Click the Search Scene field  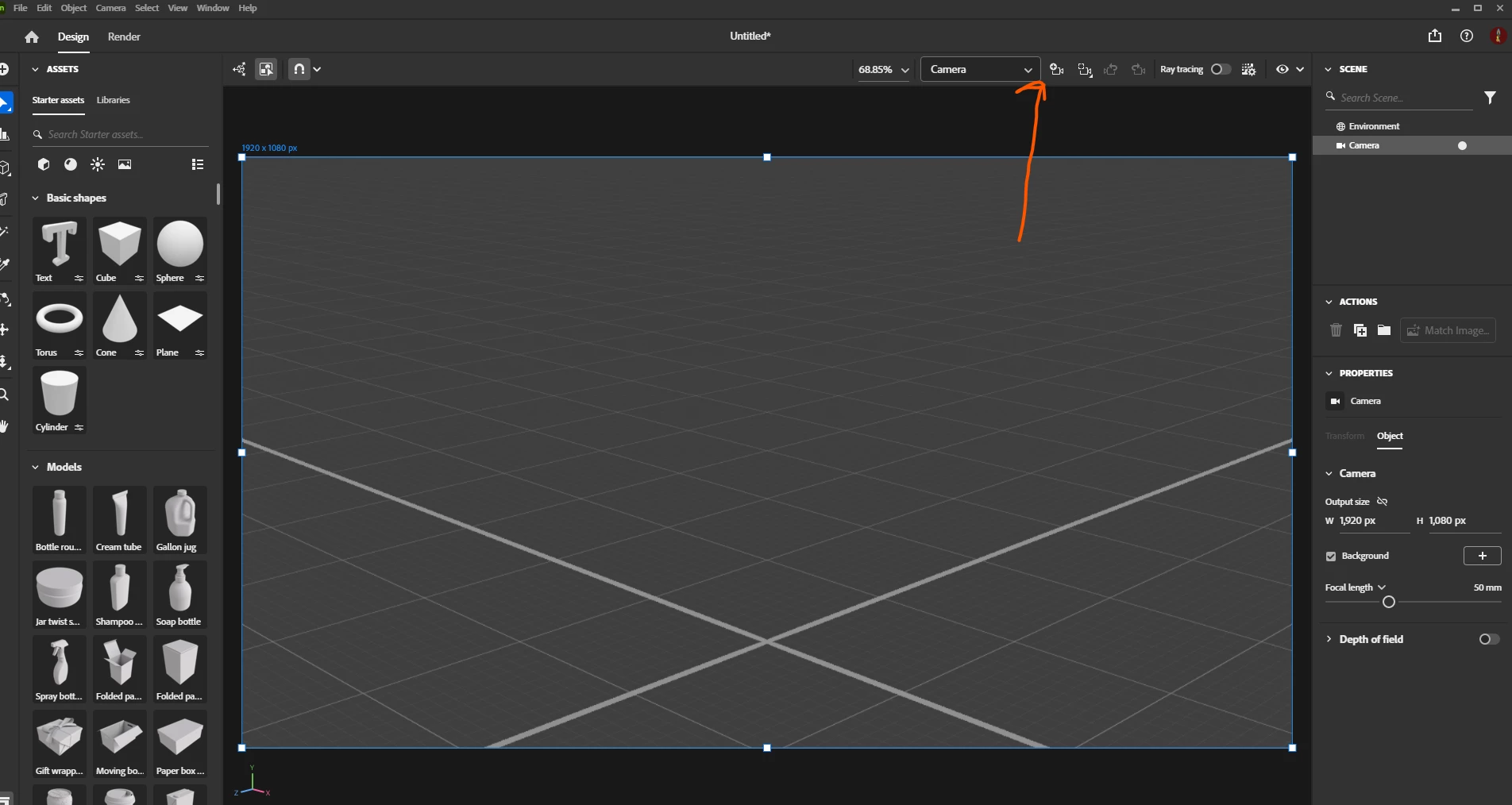(x=1398, y=98)
